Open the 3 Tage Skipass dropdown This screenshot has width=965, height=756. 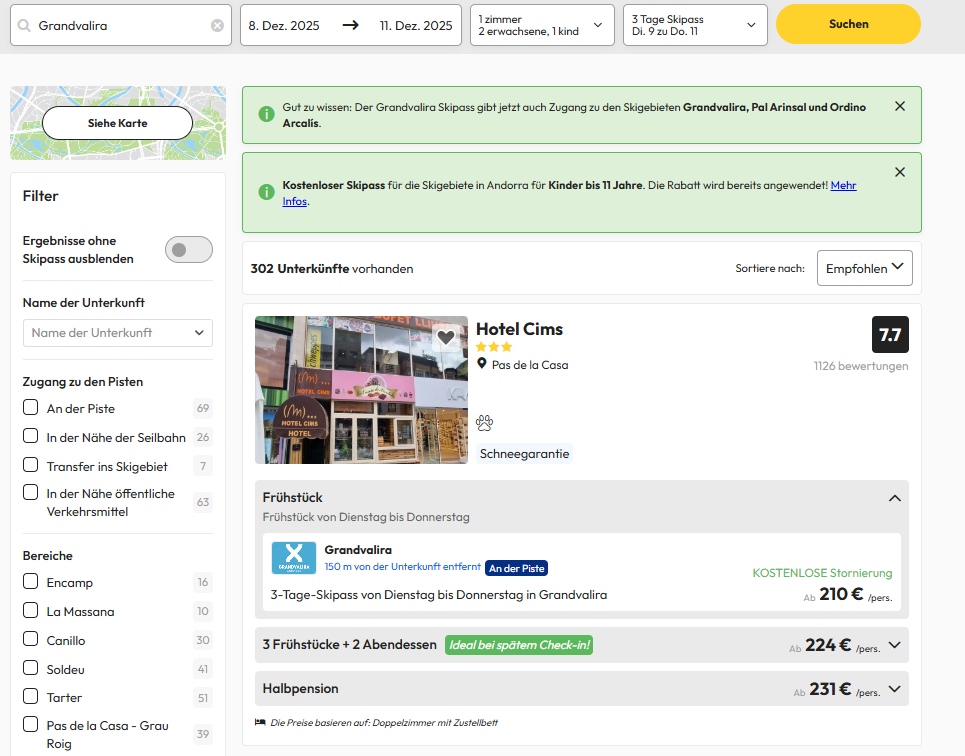coord(695,25)
